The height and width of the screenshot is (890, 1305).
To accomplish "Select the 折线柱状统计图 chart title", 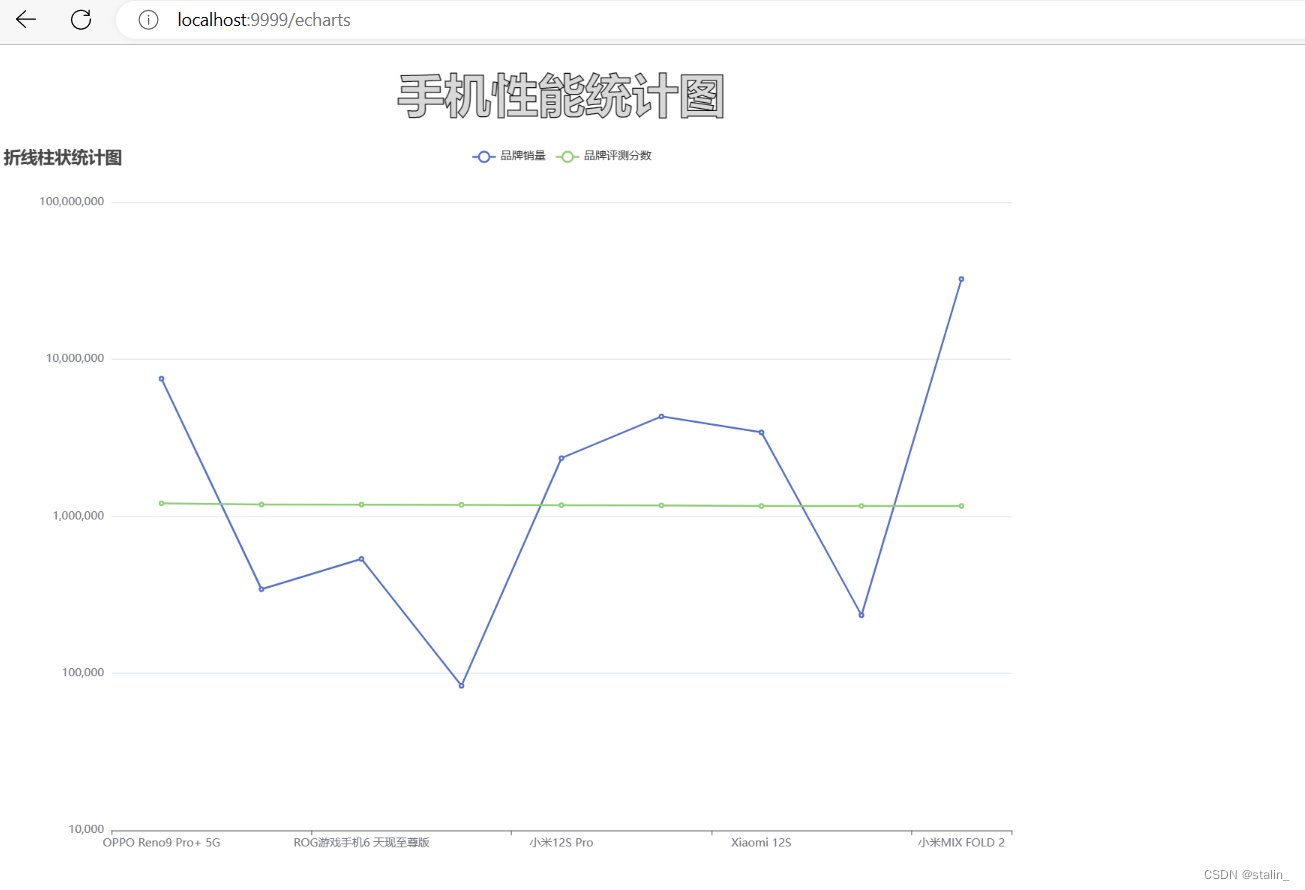I will click(63, 158).
